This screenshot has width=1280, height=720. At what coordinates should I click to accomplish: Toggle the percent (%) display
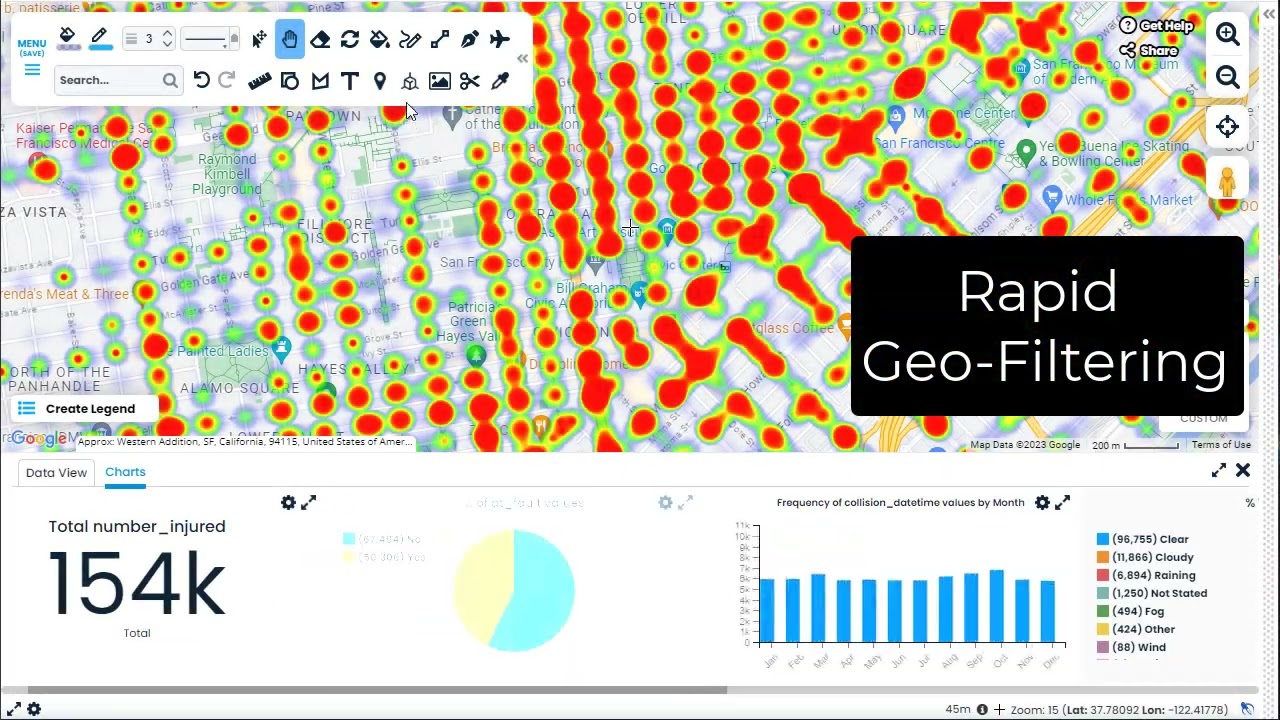[1250, 503]
